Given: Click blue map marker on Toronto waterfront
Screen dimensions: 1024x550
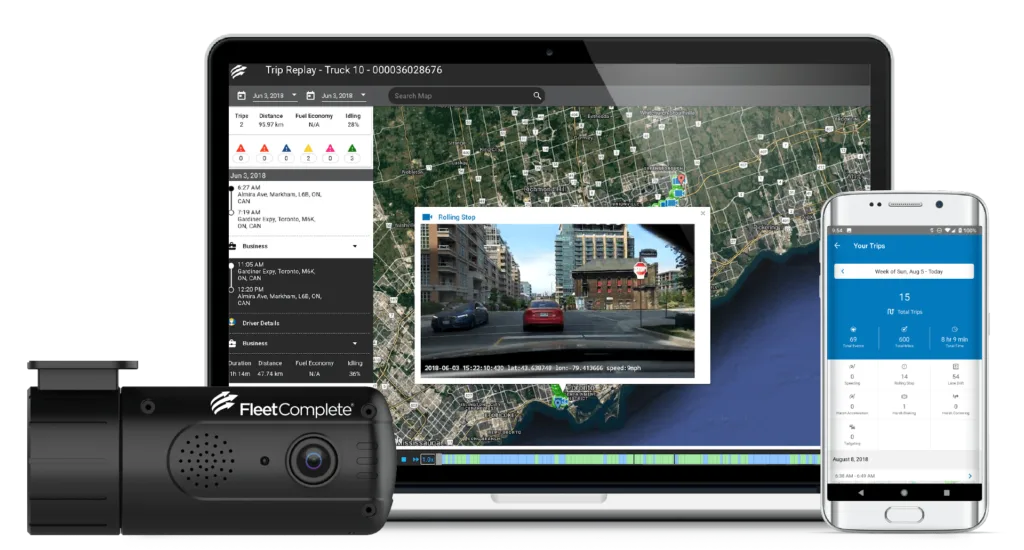Looking at the screenshot, I should (560, 403).
